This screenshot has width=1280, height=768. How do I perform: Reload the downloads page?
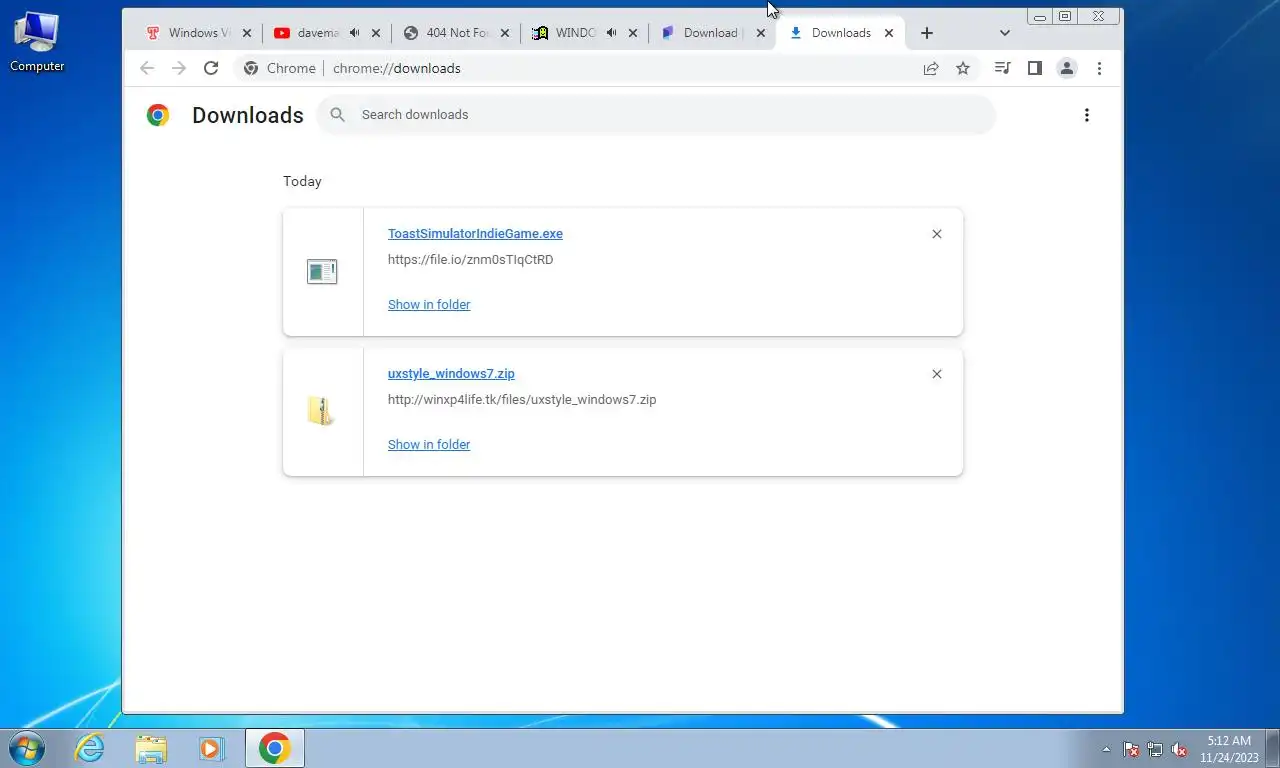click(211, 68)
